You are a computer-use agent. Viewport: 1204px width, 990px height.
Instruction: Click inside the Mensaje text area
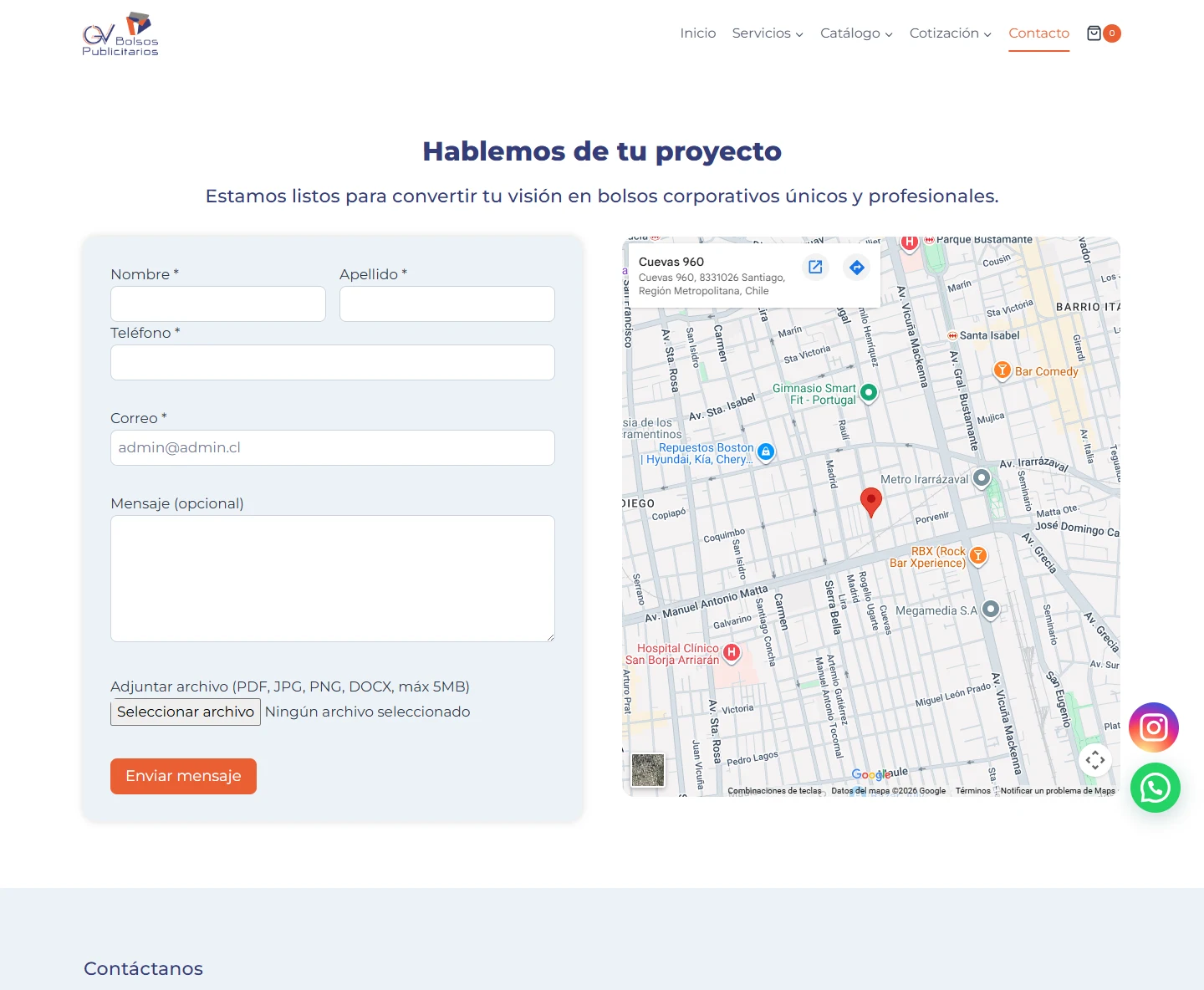(333, 579)
